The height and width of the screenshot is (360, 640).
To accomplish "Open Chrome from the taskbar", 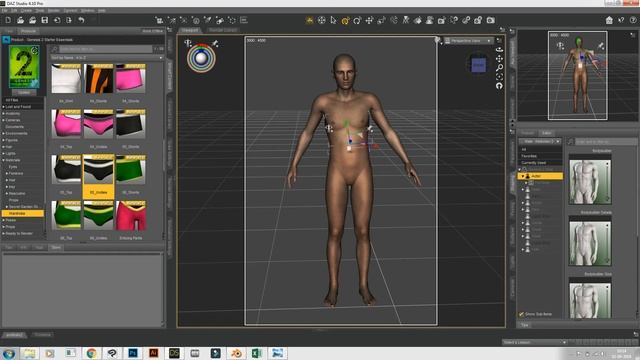I will point(91,353).
